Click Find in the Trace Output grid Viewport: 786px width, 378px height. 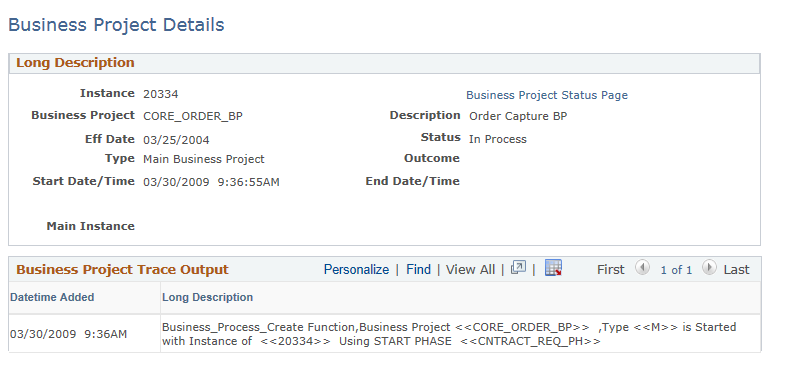pyautogui.click(x=419, y=270)
